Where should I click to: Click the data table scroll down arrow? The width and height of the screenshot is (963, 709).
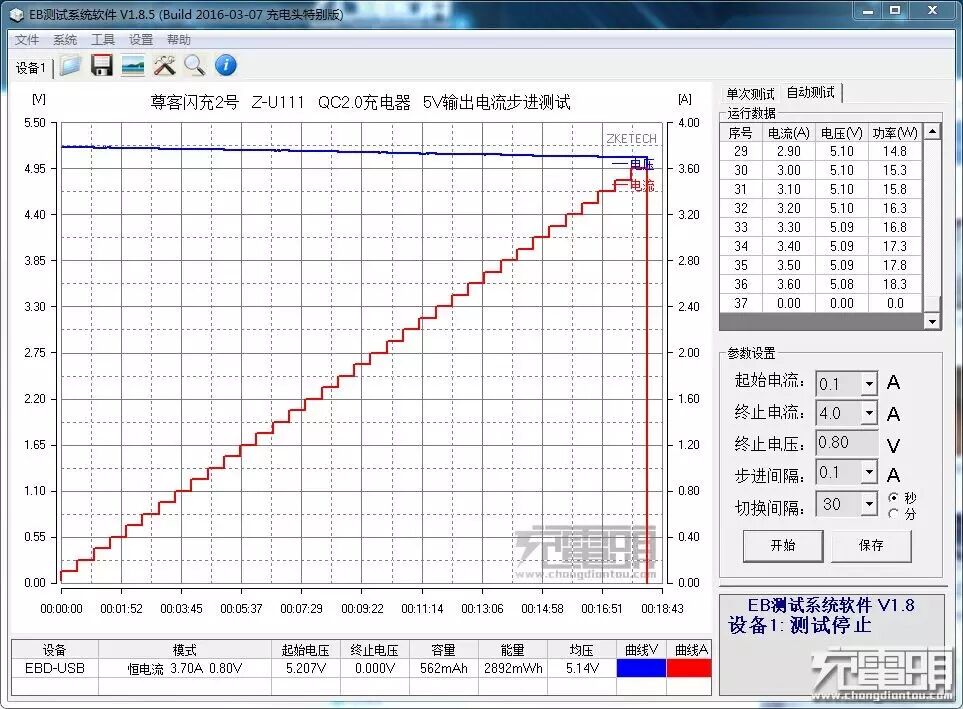tap(932, 321)
